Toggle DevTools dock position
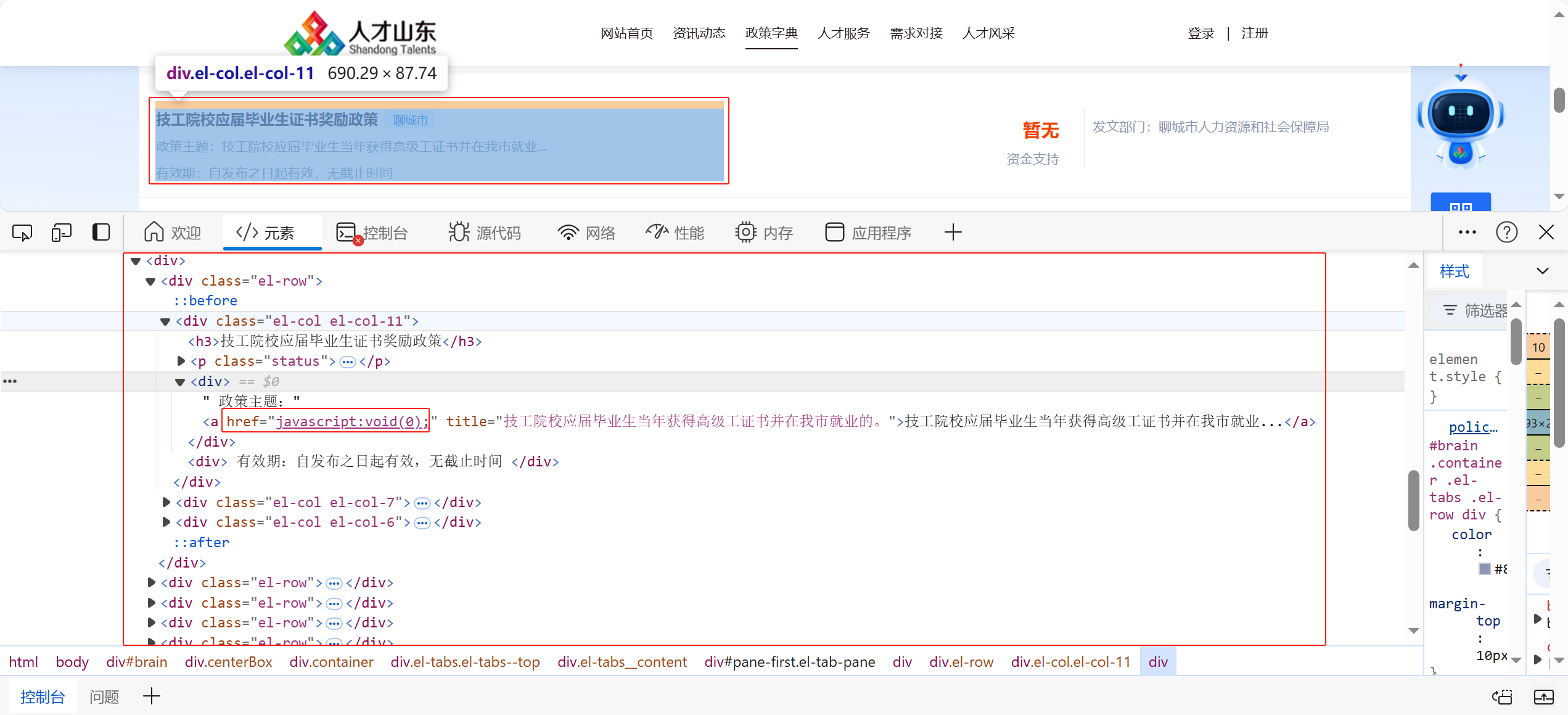Screen dimensions: 1568x715 101,233
